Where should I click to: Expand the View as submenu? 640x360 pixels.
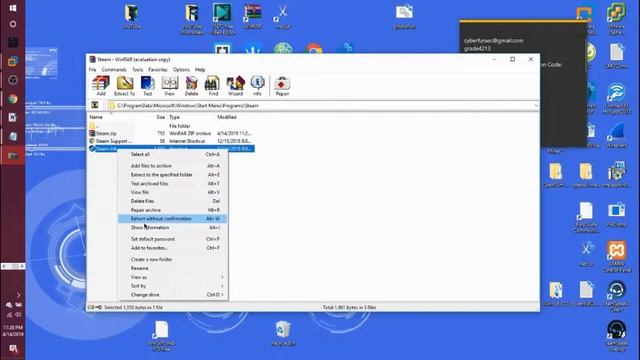click(x=173, y=277)
